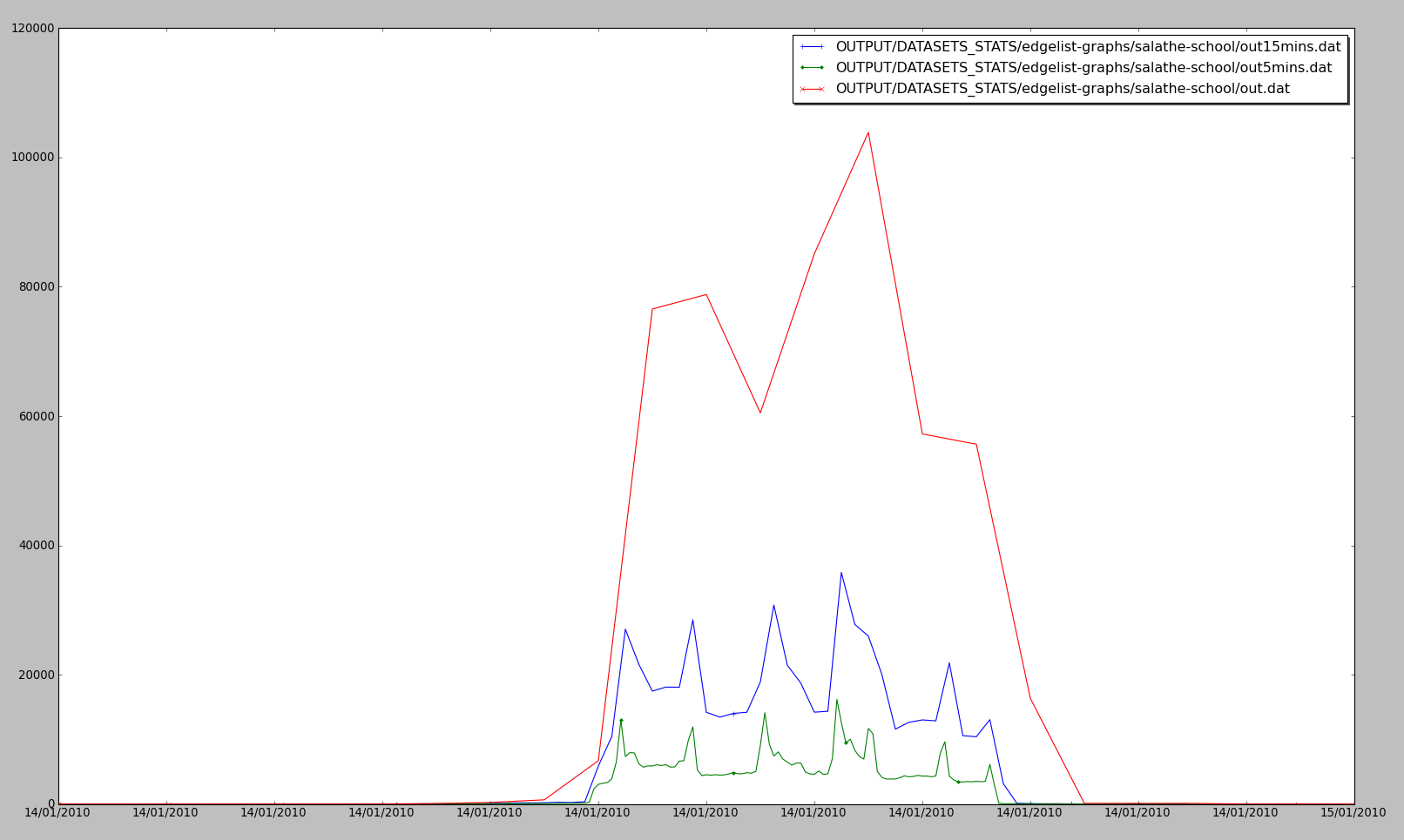1404x840 pixels.
Task: Click the blue line sample in legend
Action: click(812, 47)
